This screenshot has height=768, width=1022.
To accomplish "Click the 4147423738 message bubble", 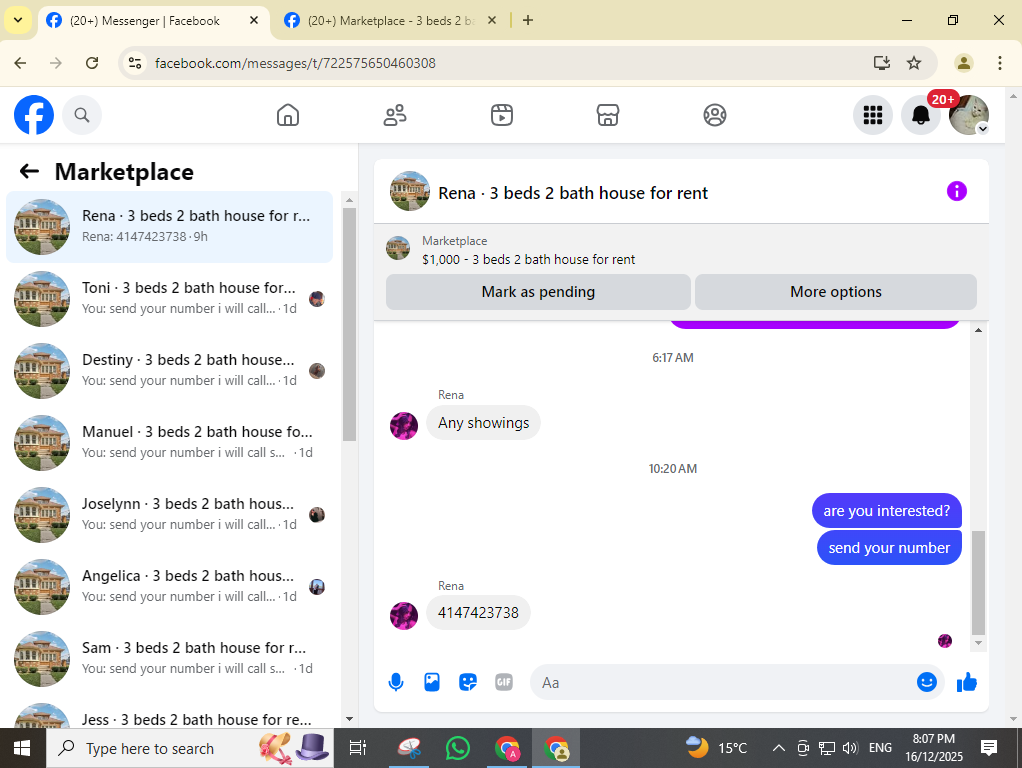I will 478,613.
